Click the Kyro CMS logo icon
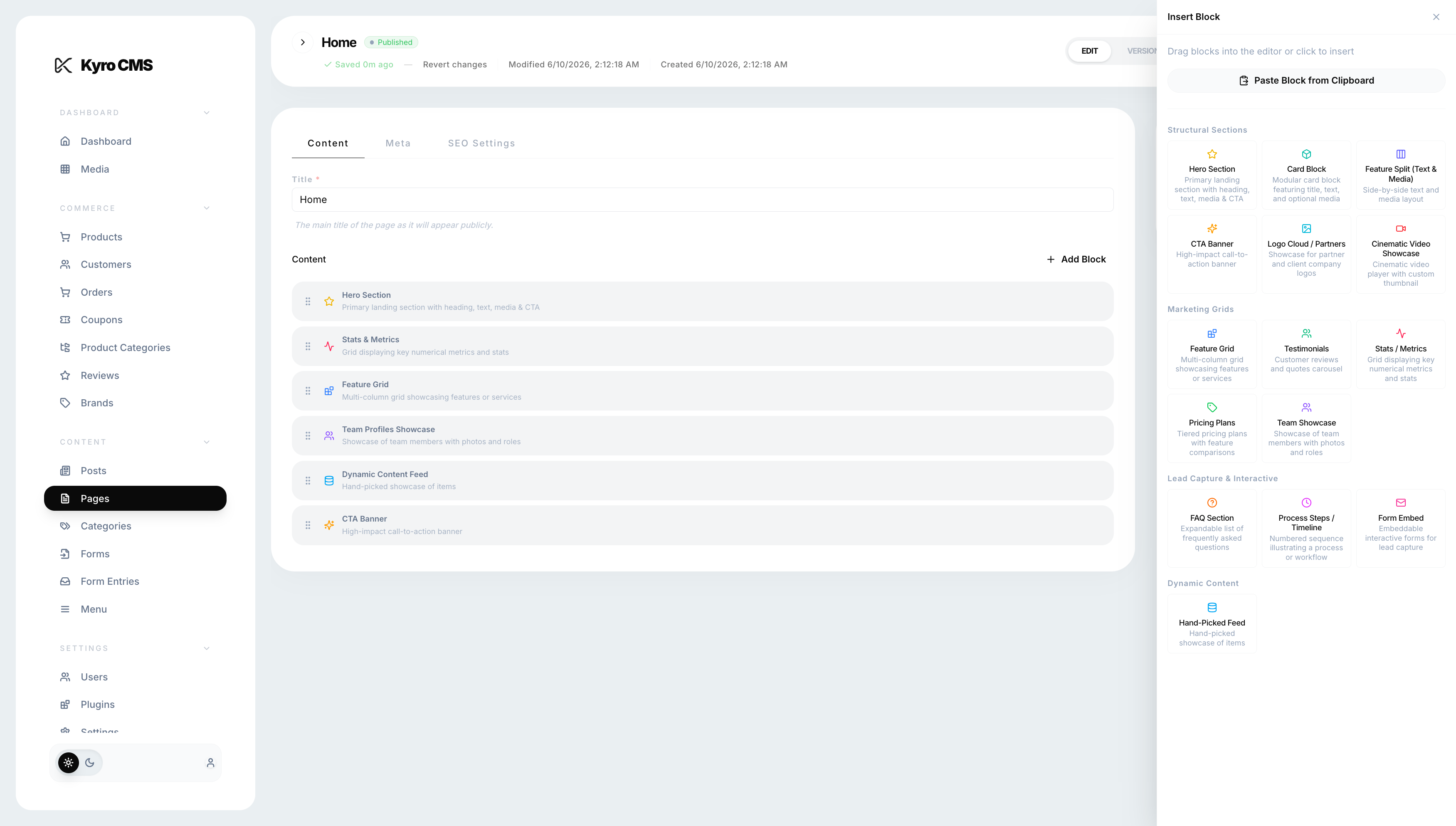The width and height of the screenshot is (1456, 826). pyautogui.click(x=63, y=65)
